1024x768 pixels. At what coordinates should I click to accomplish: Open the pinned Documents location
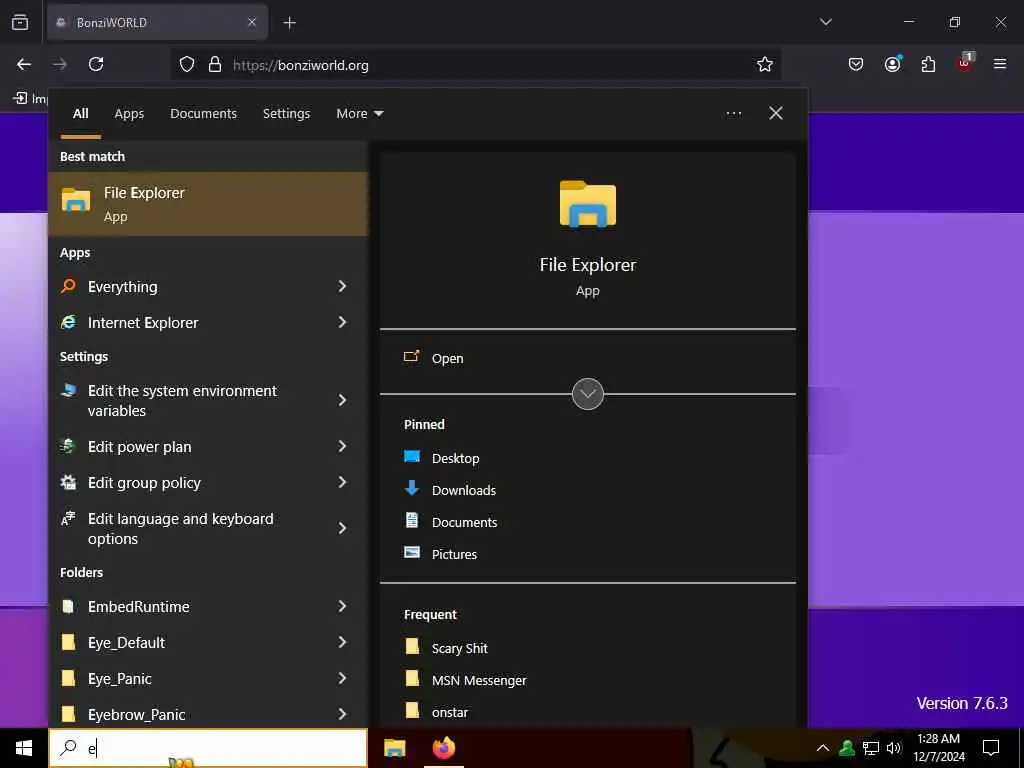click(x=464, y=522)
